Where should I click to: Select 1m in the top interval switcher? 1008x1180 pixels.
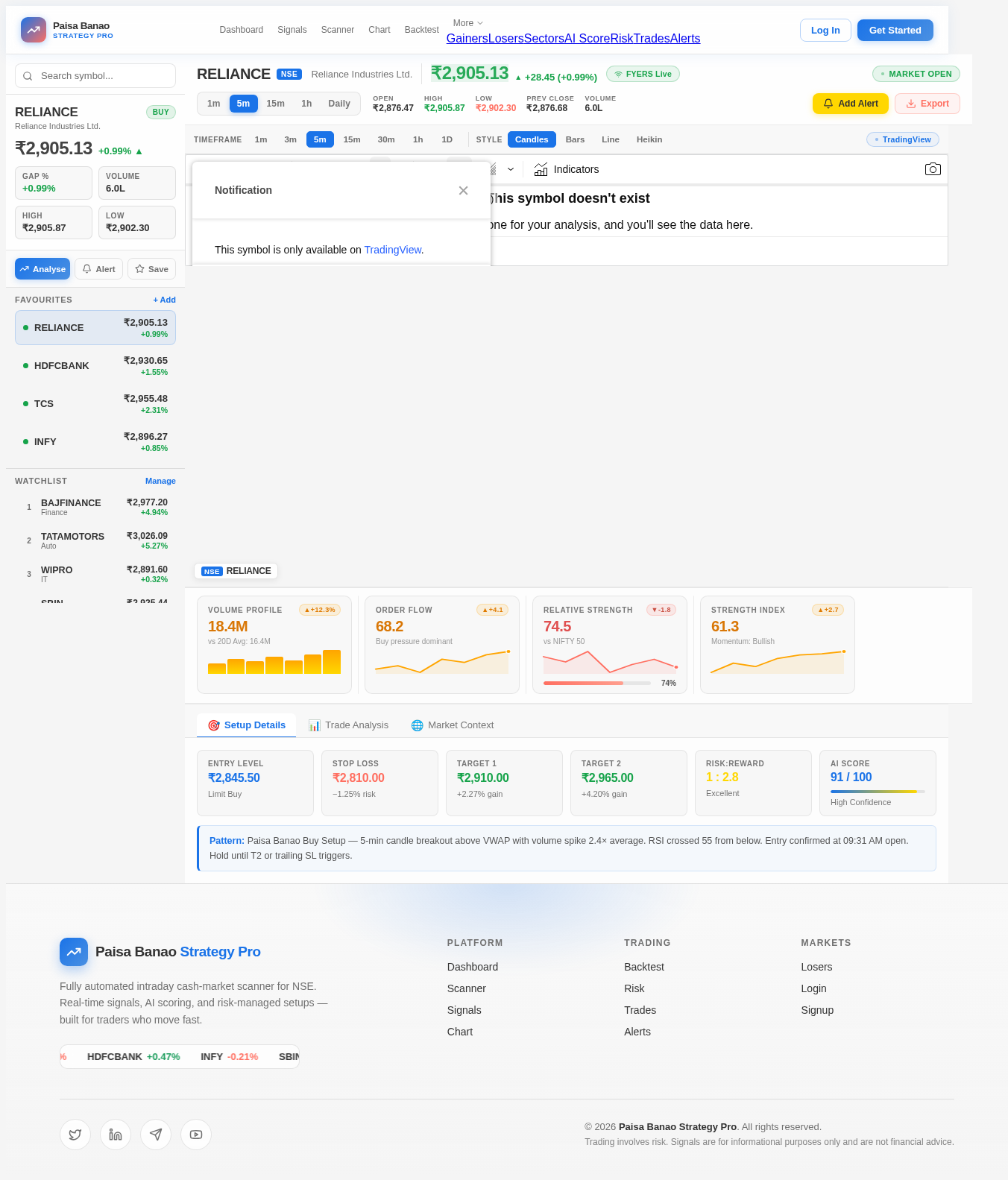click(214, 104)
